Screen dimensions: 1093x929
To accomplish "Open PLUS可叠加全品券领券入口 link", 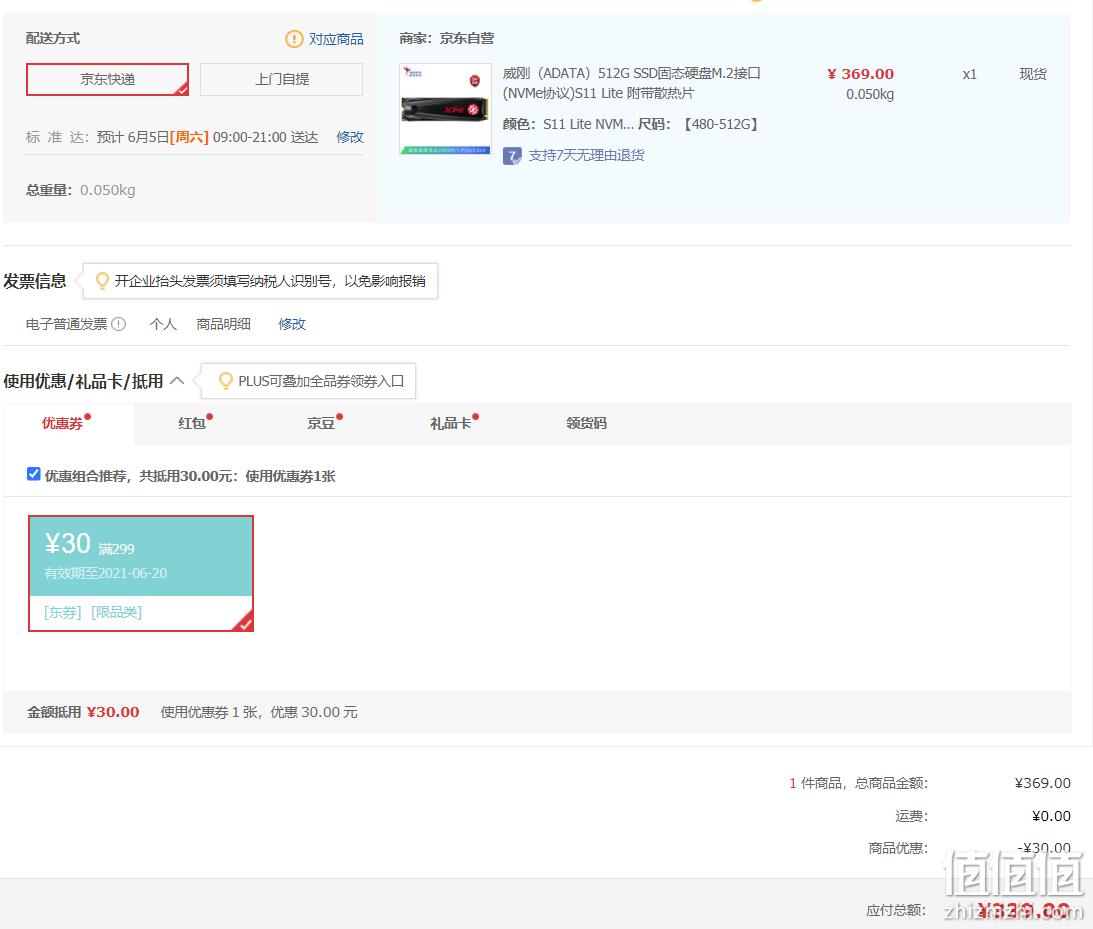I will (321, 381).
